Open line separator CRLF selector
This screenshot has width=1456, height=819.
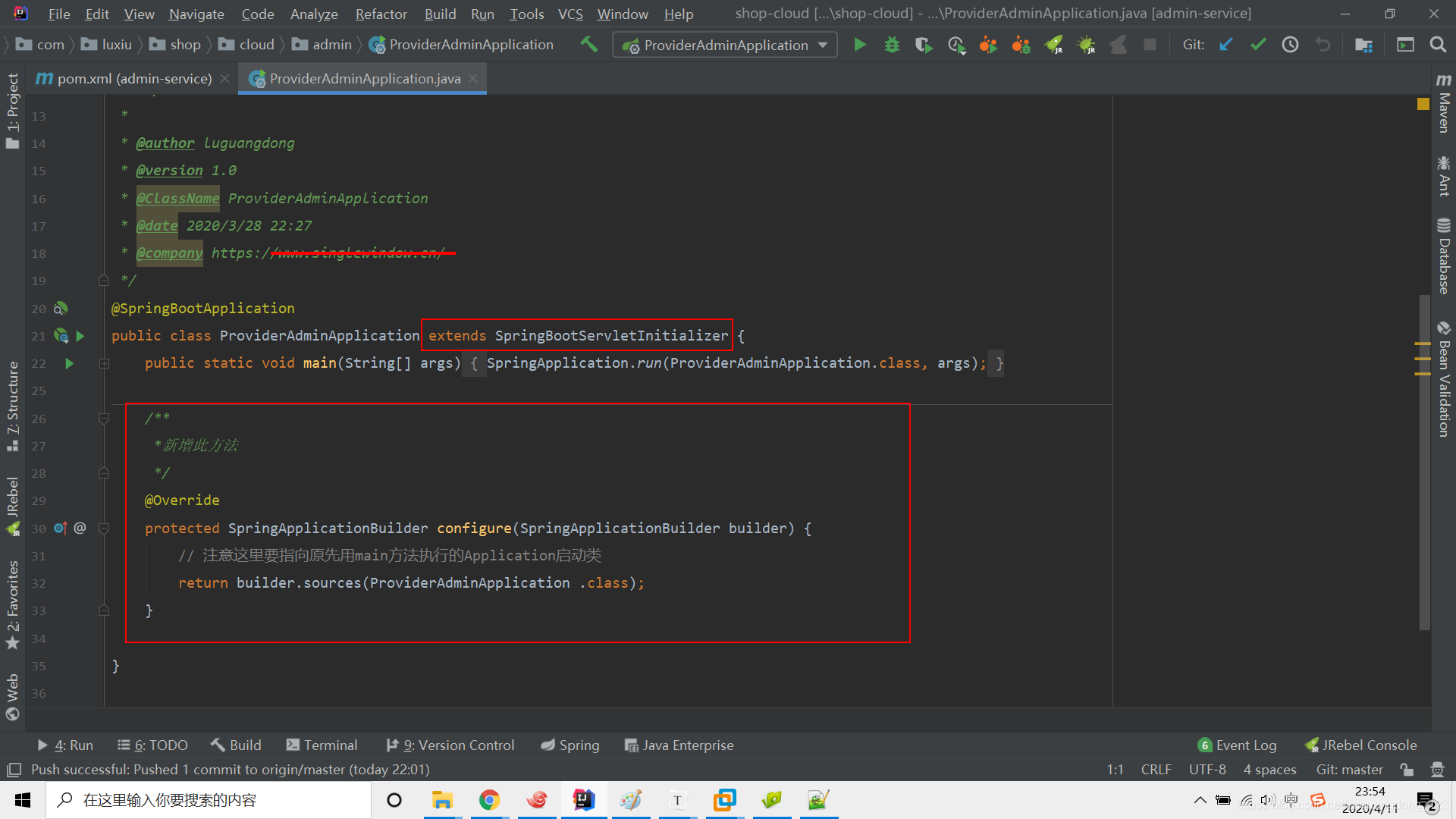click(x=1156, y=770)
